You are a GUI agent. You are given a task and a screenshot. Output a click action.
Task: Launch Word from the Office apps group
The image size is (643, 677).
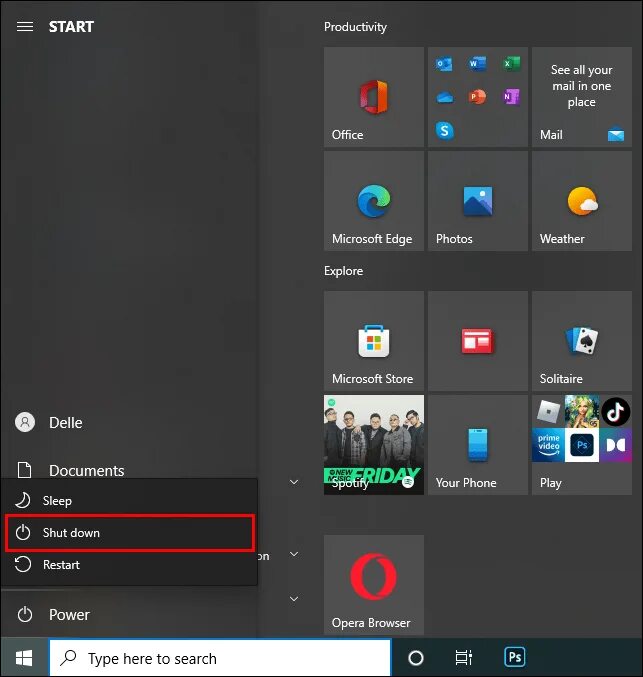click(478, 64)
